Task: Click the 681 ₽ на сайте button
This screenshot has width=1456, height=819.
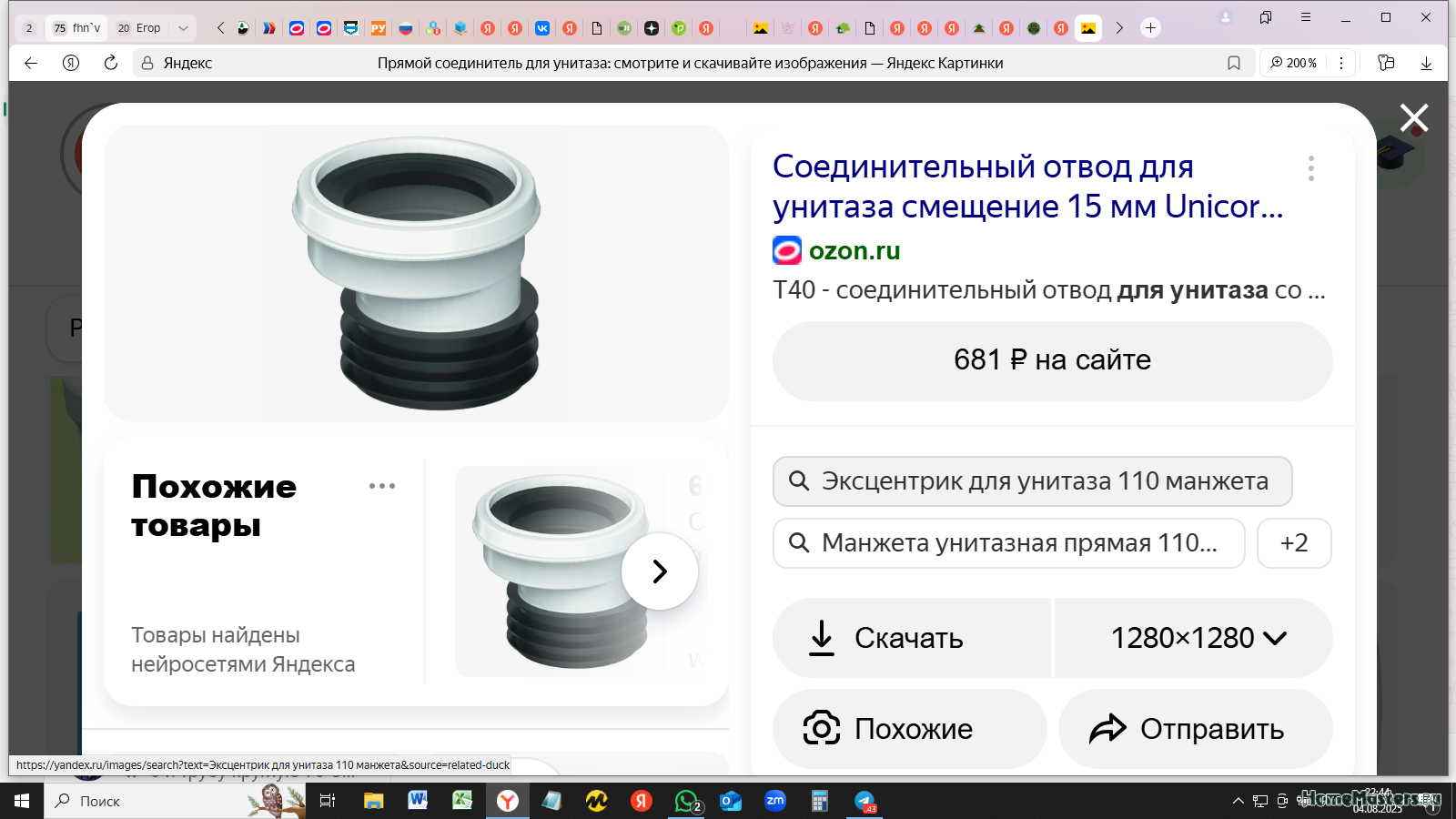Action: 1053,360
